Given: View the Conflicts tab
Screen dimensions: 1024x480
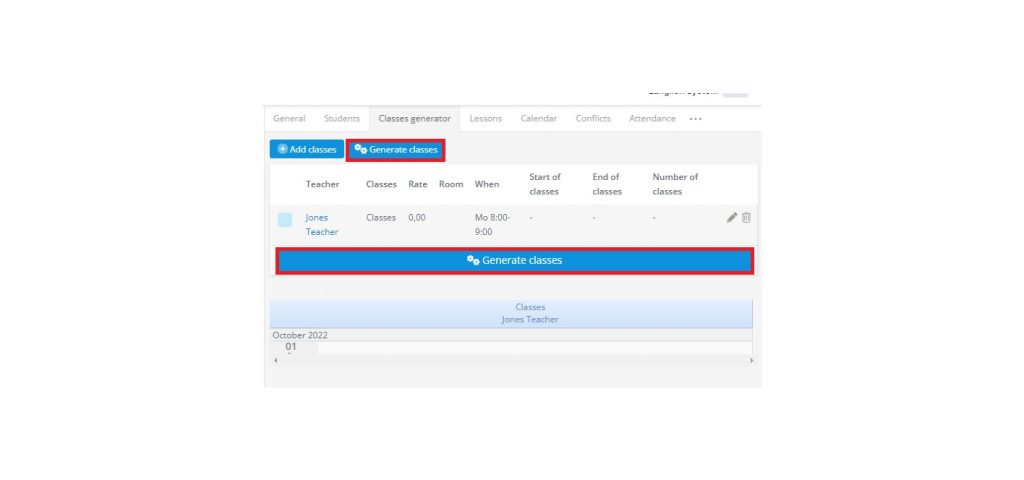Looking at the screenshot, I should 593,119.
